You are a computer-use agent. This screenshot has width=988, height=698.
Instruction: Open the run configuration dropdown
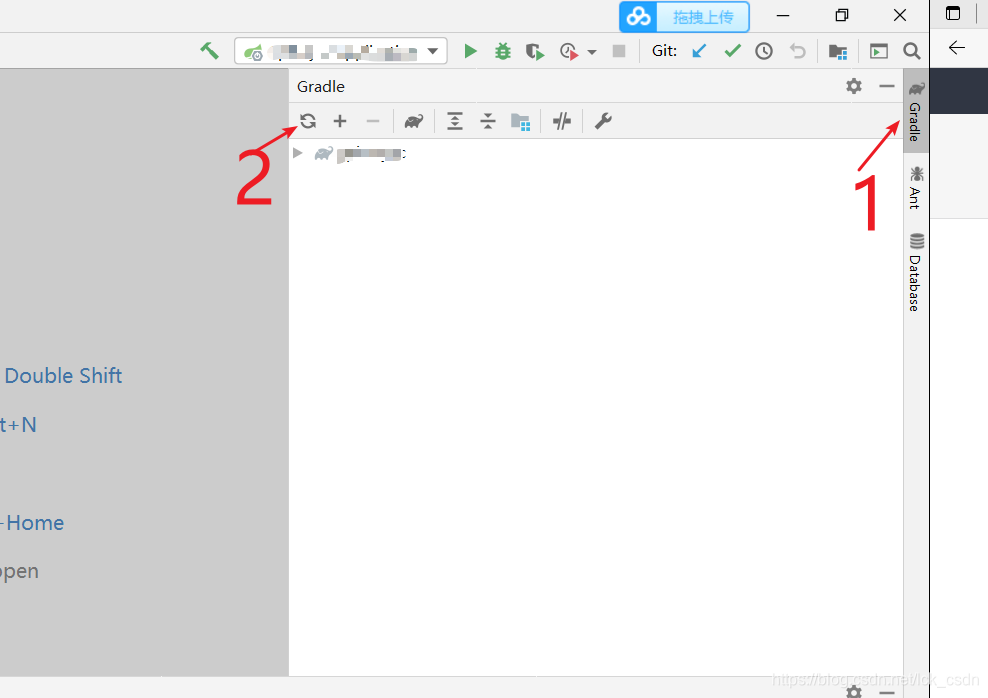click(341, 51)
